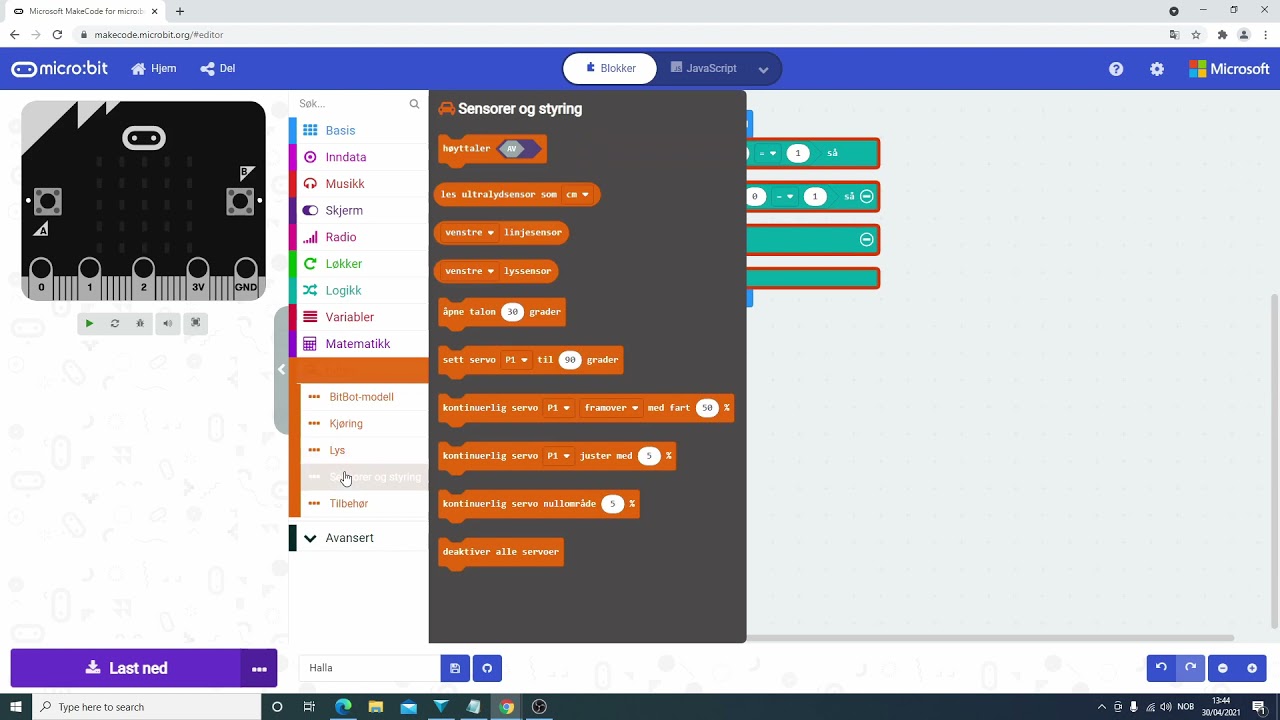Open the framover direction dropdown
The width and height of the screenshot is (1280, 720).
coord(611,408)
